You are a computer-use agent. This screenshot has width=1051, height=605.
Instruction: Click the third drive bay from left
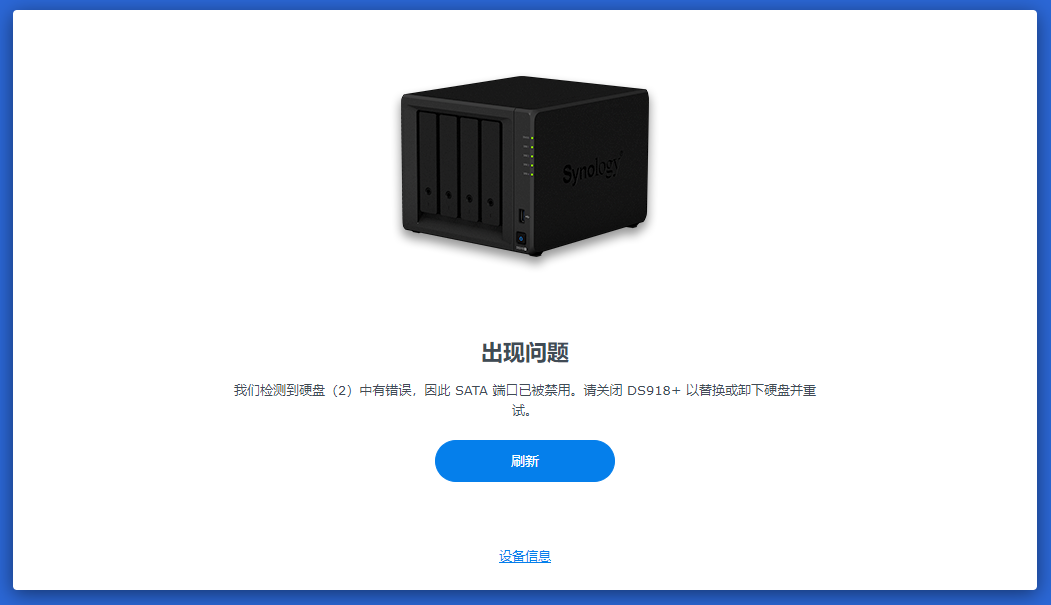coord(469,170)
